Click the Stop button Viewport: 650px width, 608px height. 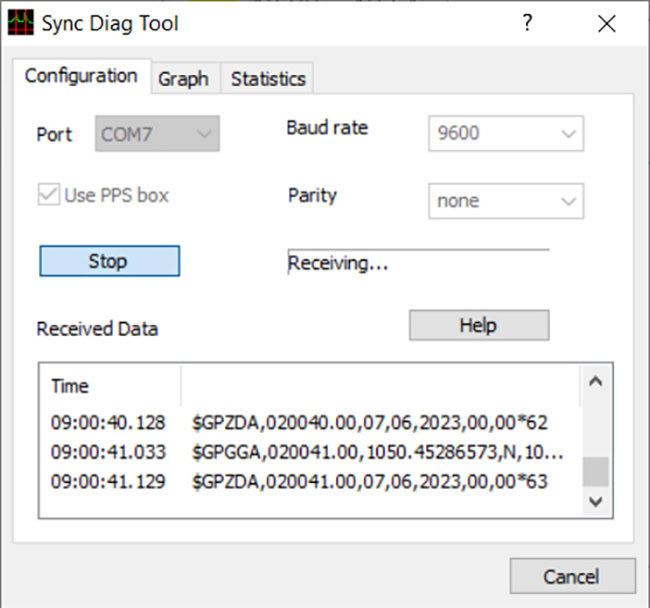tap(110, 261)
